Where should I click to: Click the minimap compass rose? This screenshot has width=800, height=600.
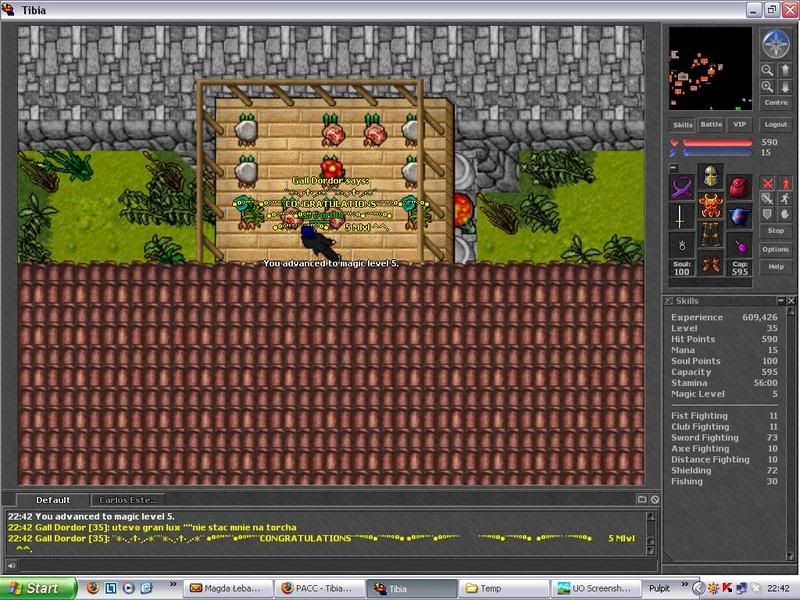click(776, 43)
